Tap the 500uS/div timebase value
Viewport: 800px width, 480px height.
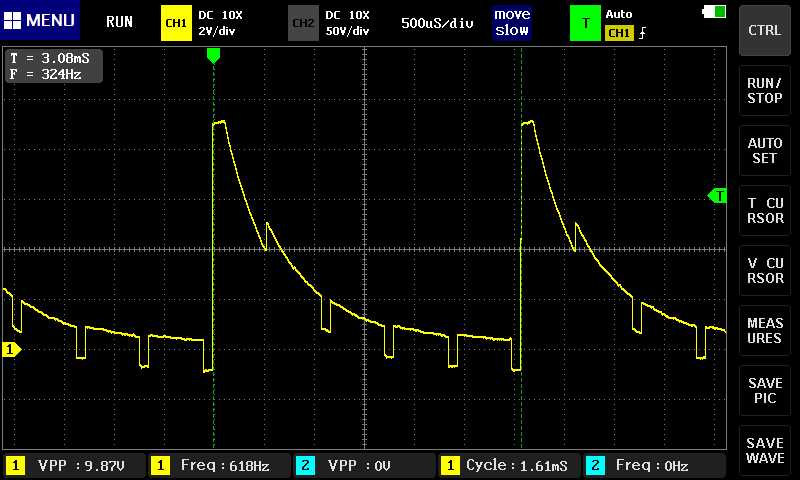[437, 23]
